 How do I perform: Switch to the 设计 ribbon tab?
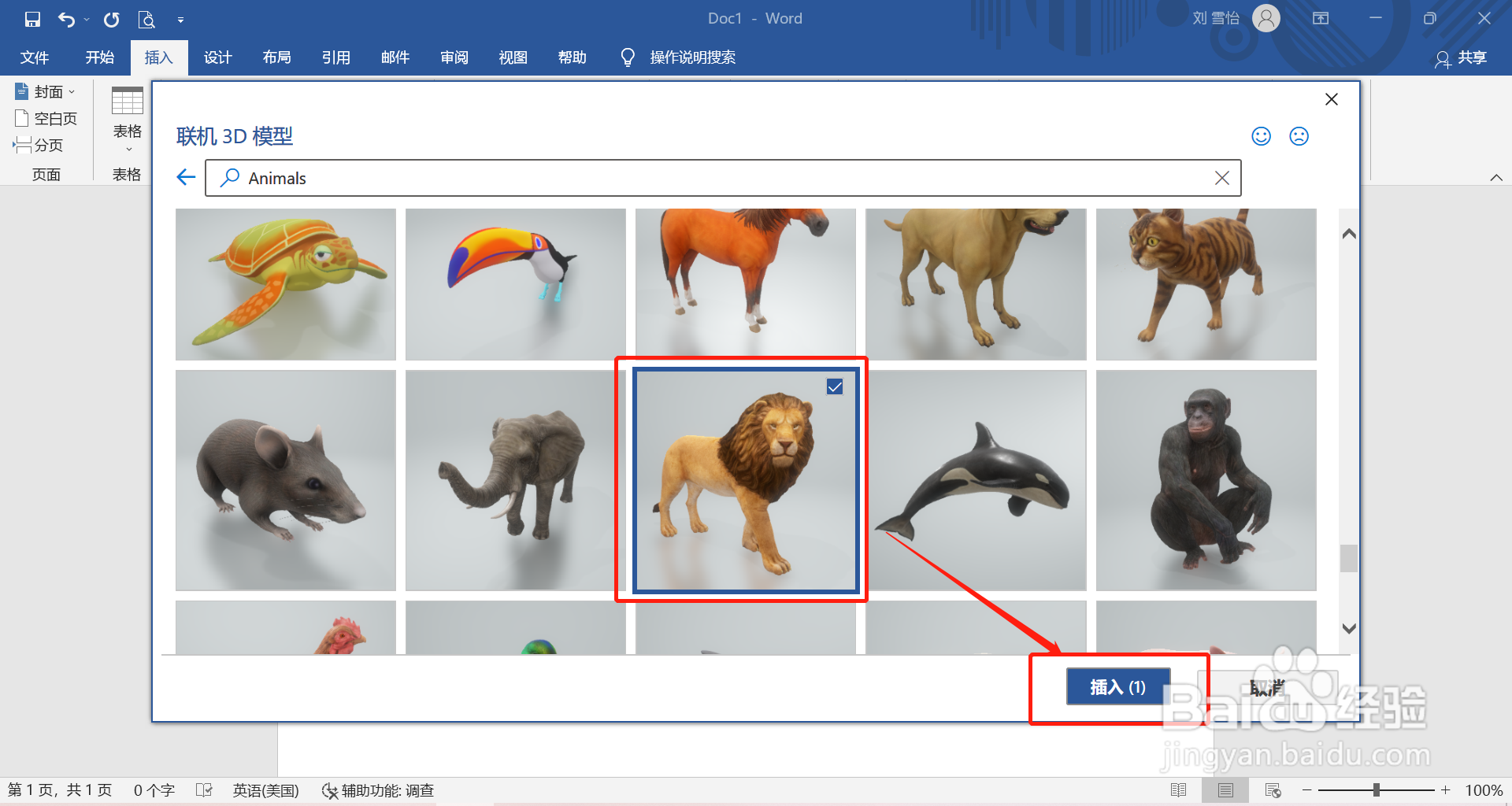click(x=218, y=57)
